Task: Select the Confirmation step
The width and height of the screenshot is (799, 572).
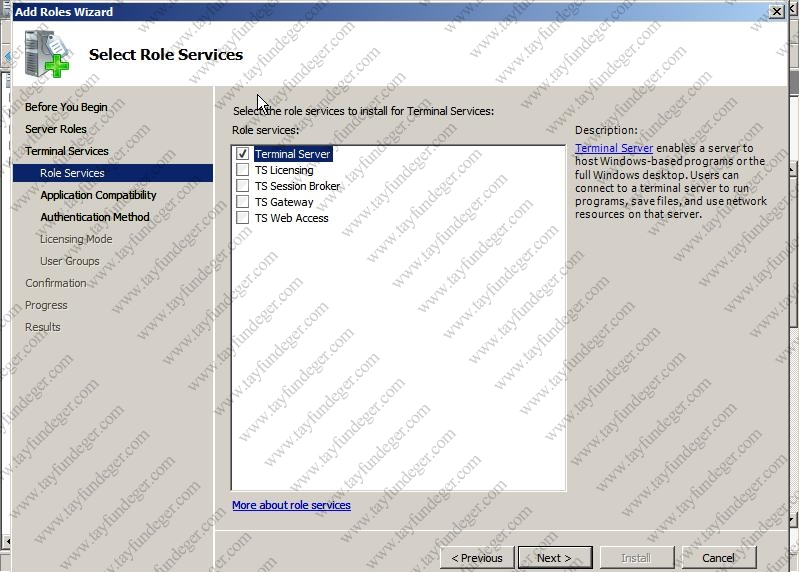Action: tap(56, 283)
